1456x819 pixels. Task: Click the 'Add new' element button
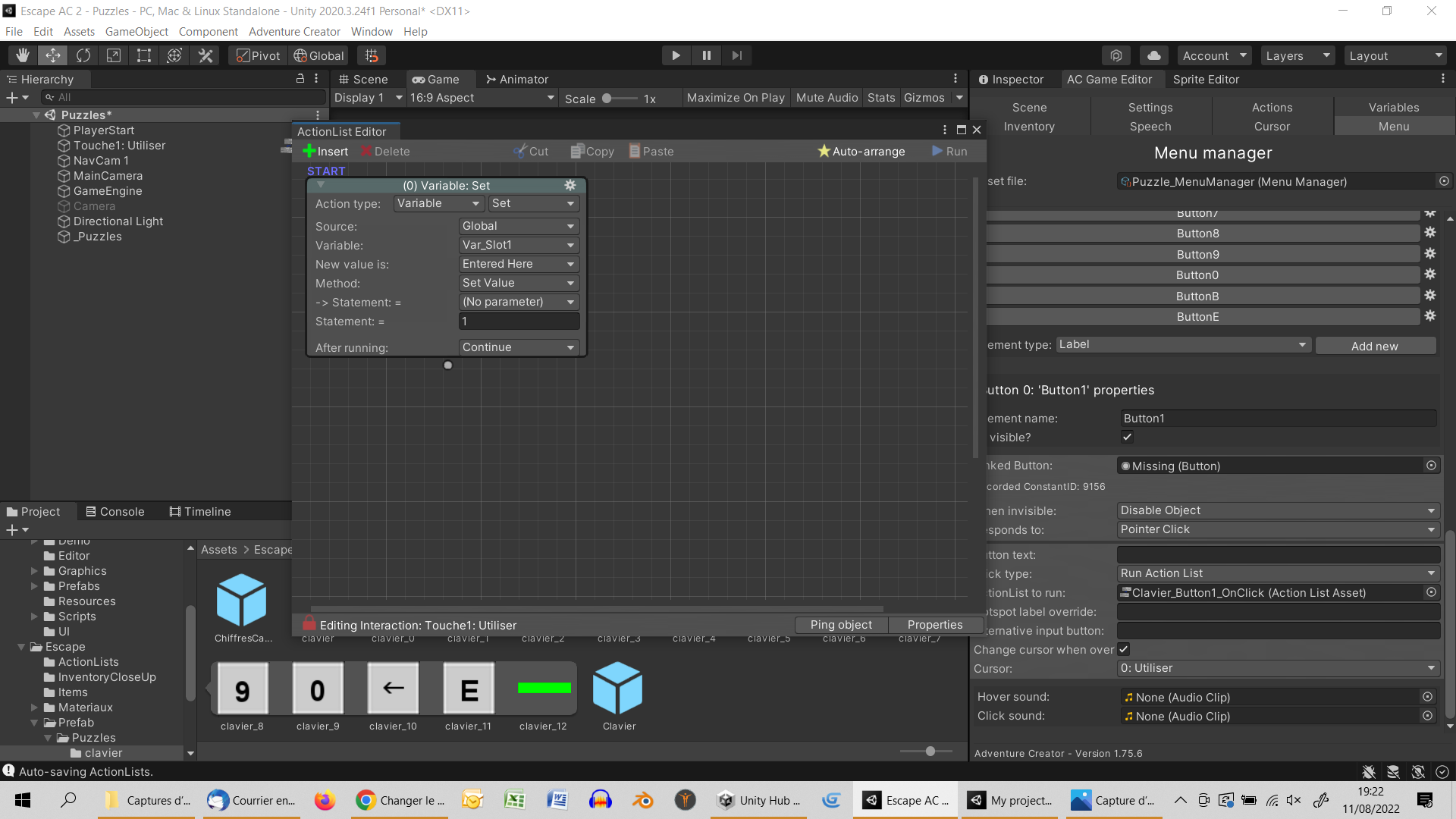click(1374, 346)
